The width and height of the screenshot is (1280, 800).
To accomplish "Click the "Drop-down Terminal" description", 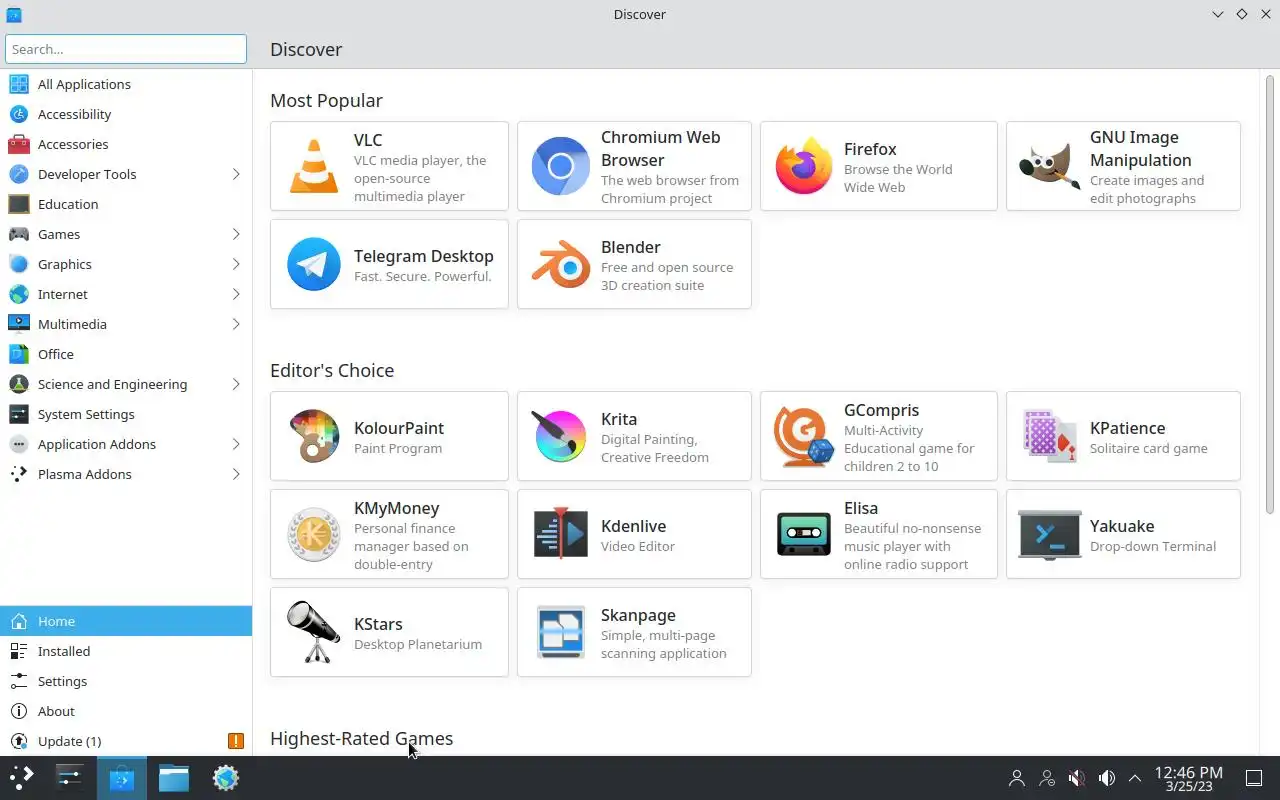I will tap(1153, 546).
